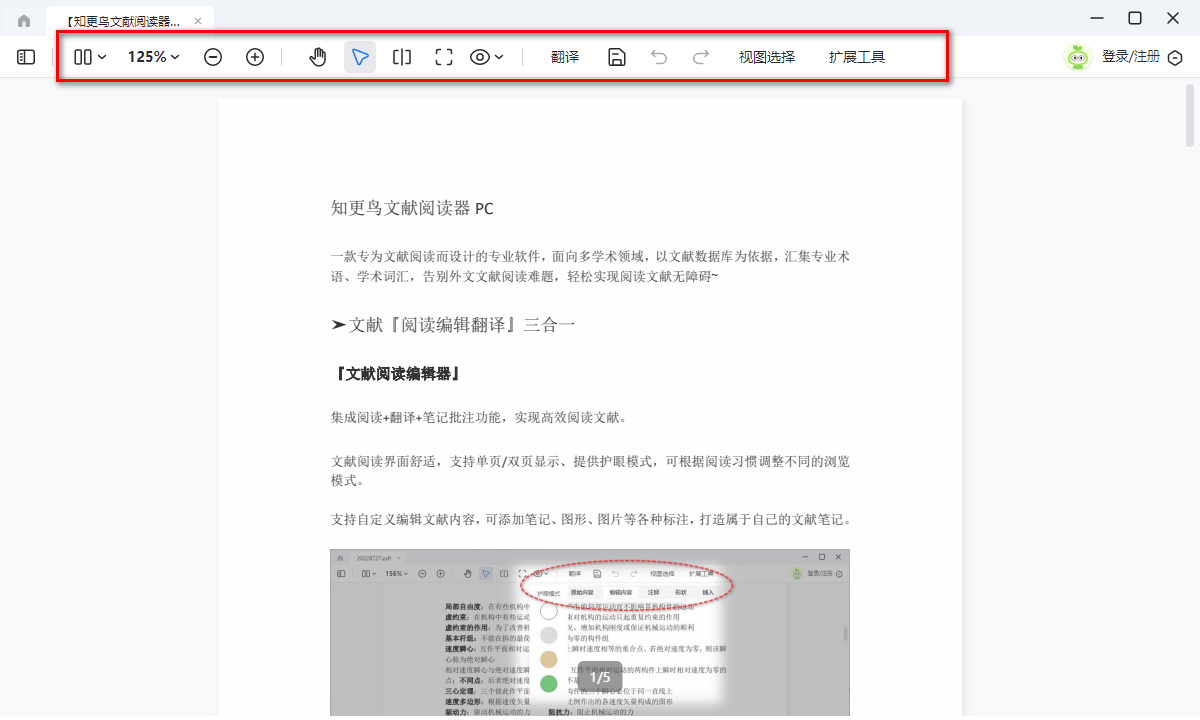
Task: Click the green bird avatar icon
Action: [x=1078, y=57]
